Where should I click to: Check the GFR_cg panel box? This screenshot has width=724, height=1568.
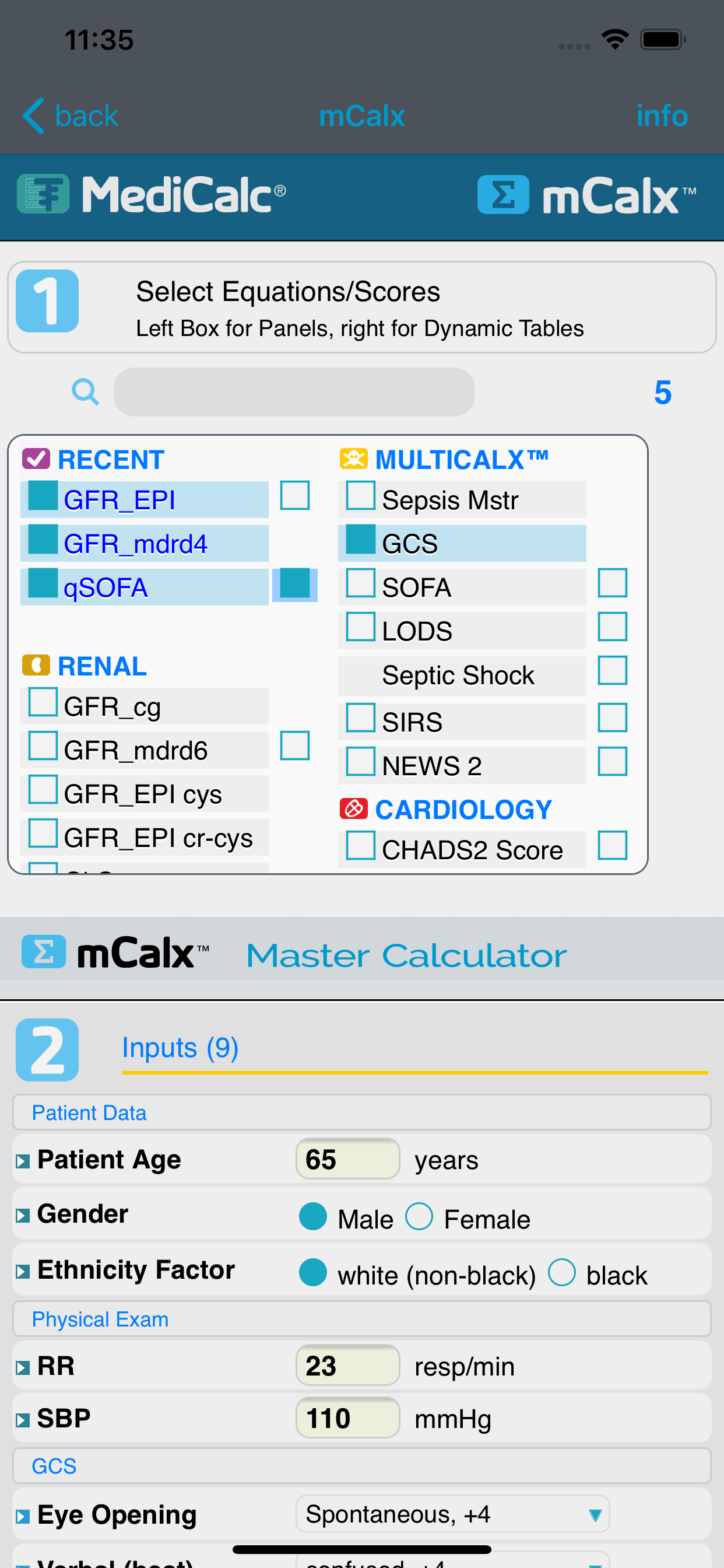coord(43,702)
